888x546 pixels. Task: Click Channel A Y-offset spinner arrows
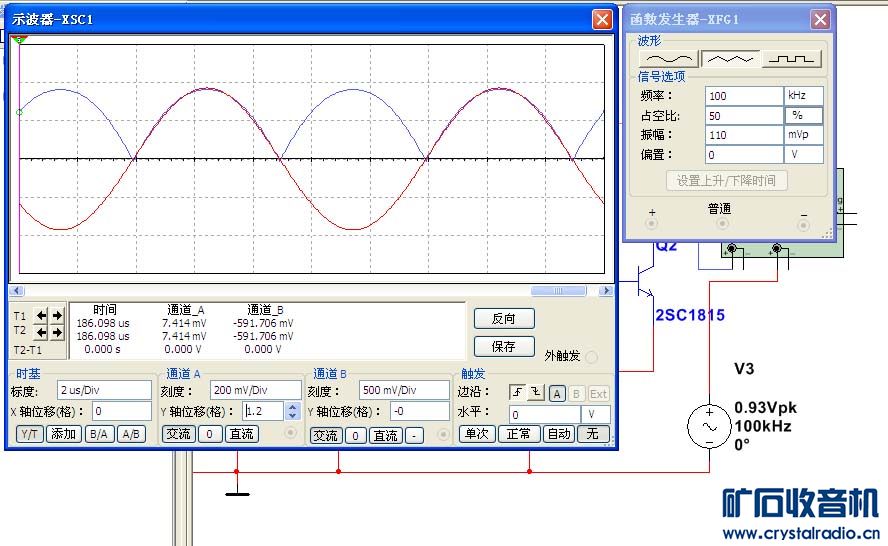pyautogui.click(x=292, y=411)
